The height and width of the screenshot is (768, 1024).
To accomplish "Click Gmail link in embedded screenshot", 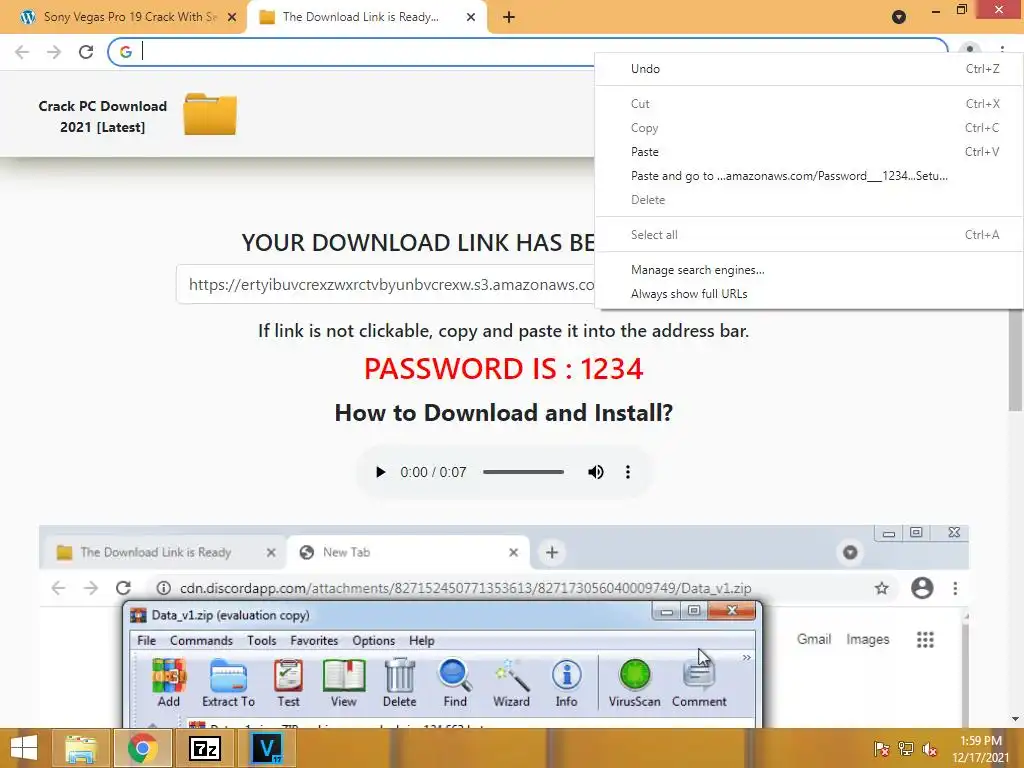I will pyautogui.click(x=814, y=639).
